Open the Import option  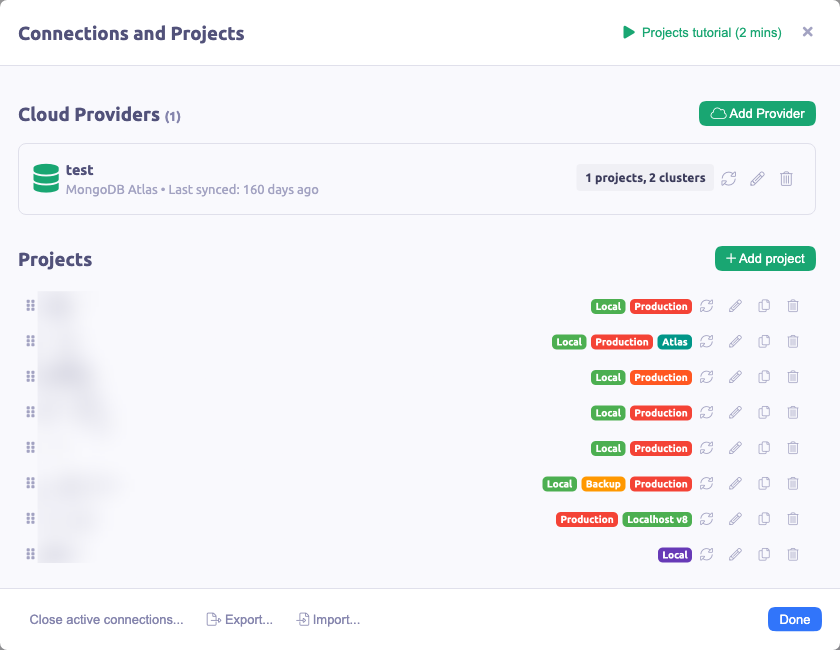click(x=328, y=620)
